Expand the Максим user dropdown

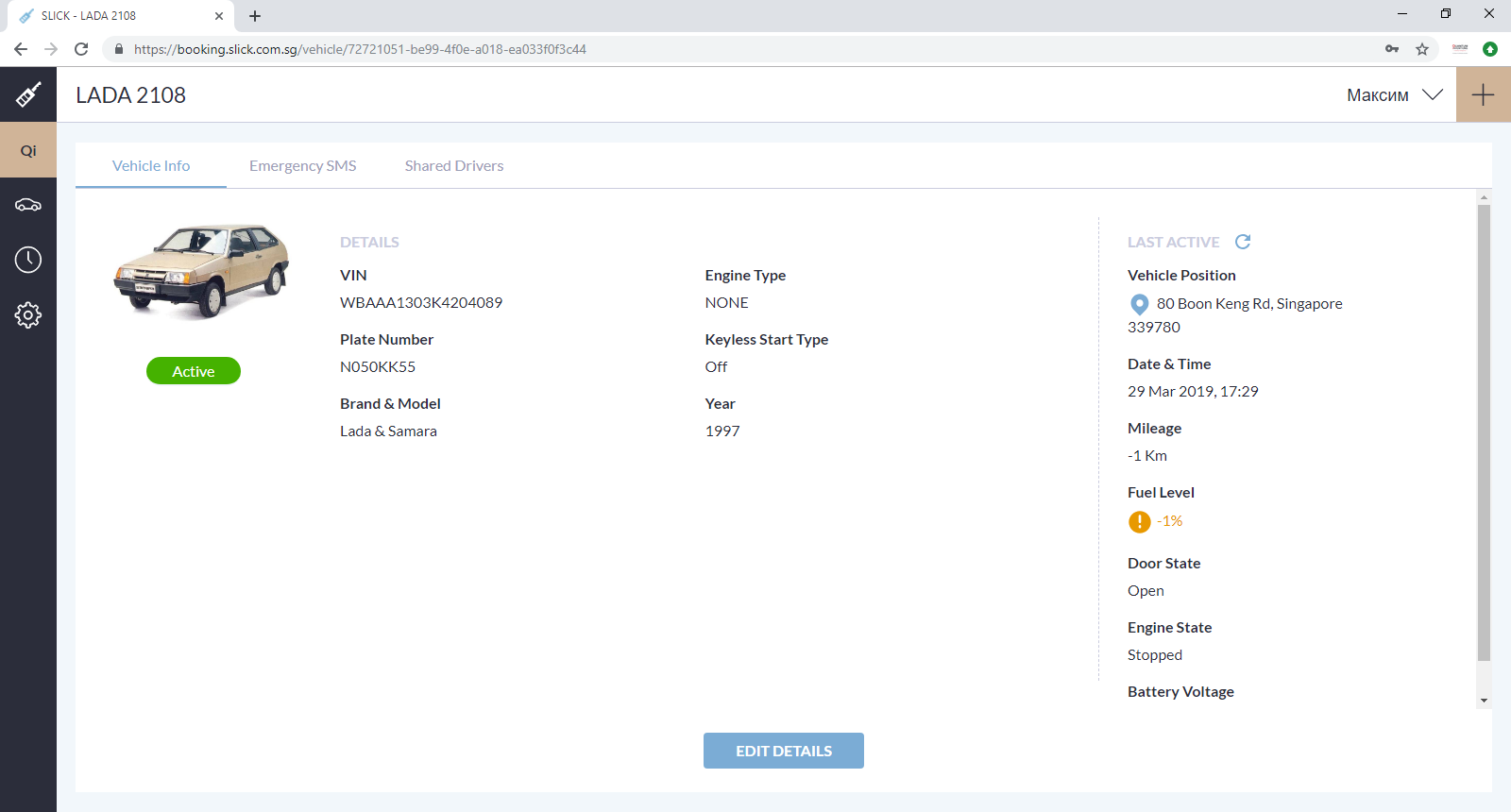1395,94
